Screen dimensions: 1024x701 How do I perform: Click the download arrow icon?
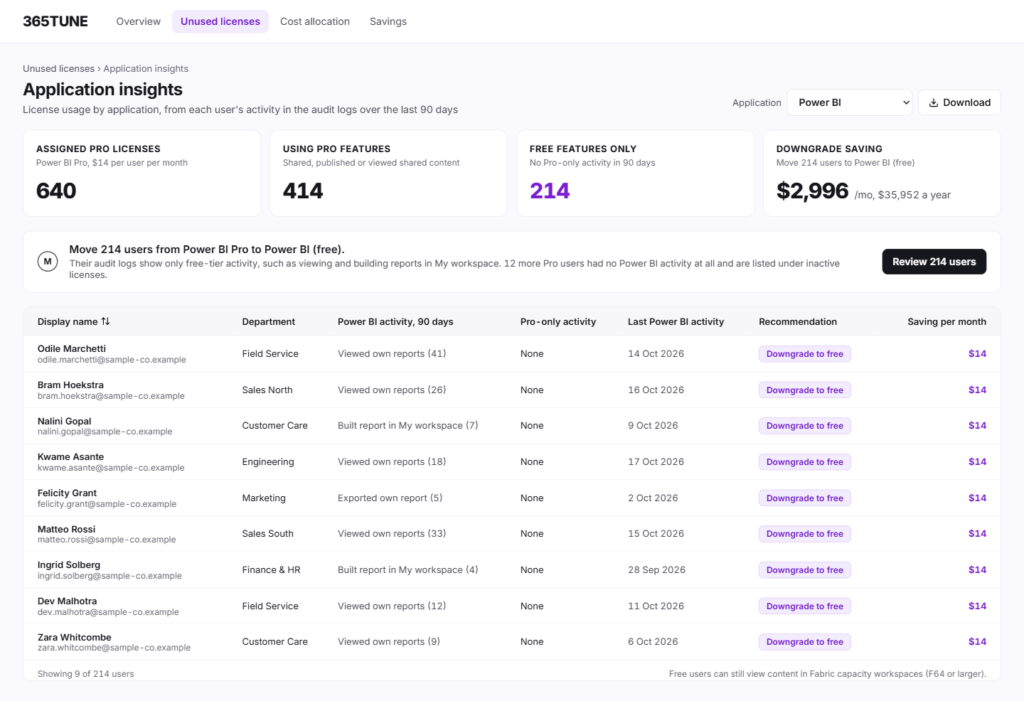(933, 103)
